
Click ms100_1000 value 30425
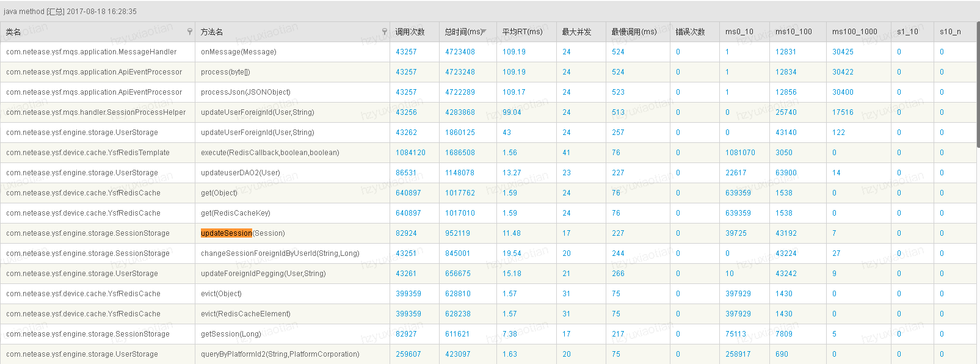[x=843, y=52]
